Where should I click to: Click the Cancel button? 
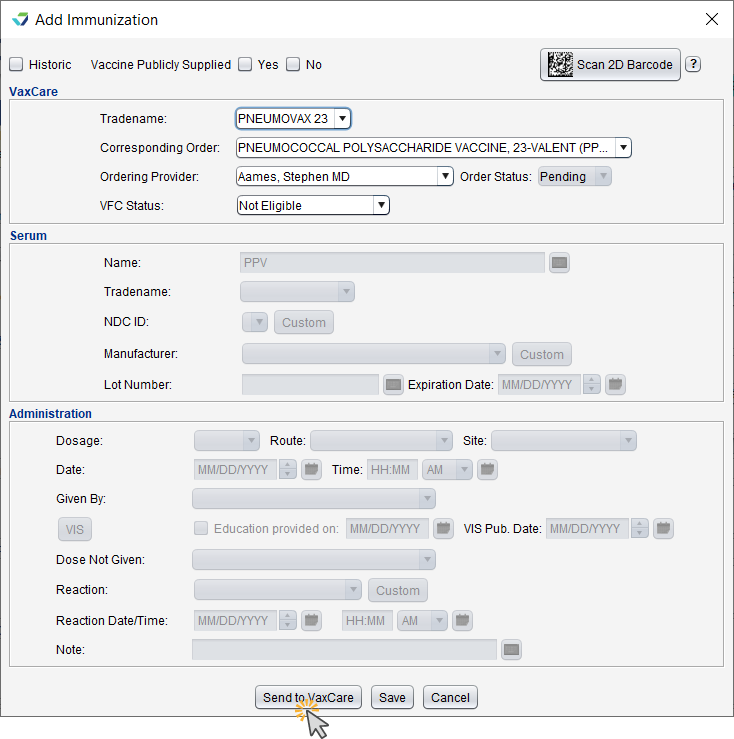pyautogui.click(x=450, y=697)
